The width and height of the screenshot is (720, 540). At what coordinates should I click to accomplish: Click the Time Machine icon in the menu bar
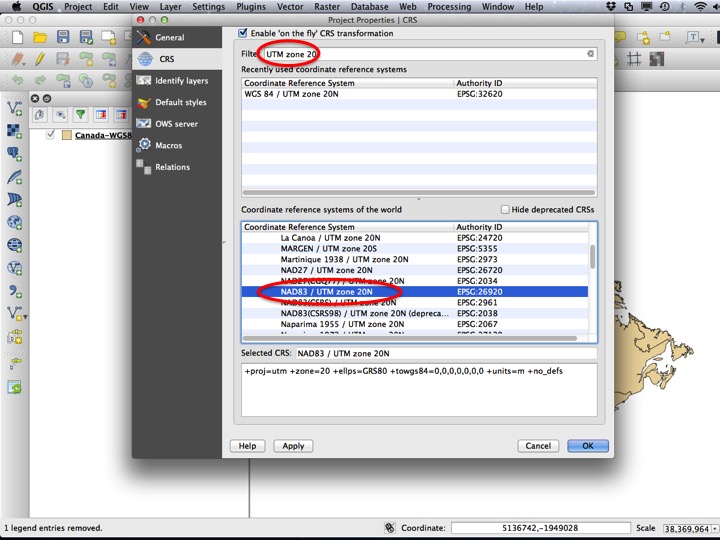(x=664, y=6)
